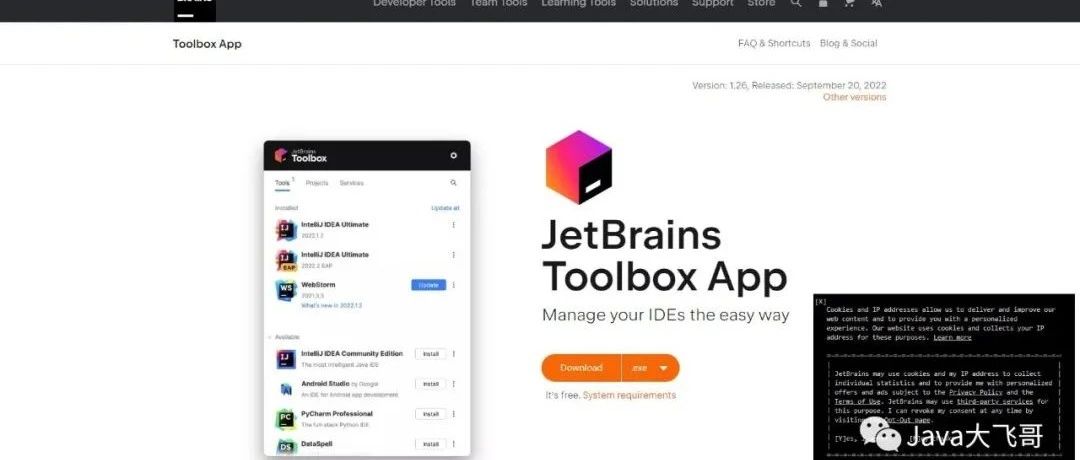Switch to the Tools tab in Toolbox
The width and height of the screenshot is (1080, 460).
pyautogui.click(x=282, y=183)
